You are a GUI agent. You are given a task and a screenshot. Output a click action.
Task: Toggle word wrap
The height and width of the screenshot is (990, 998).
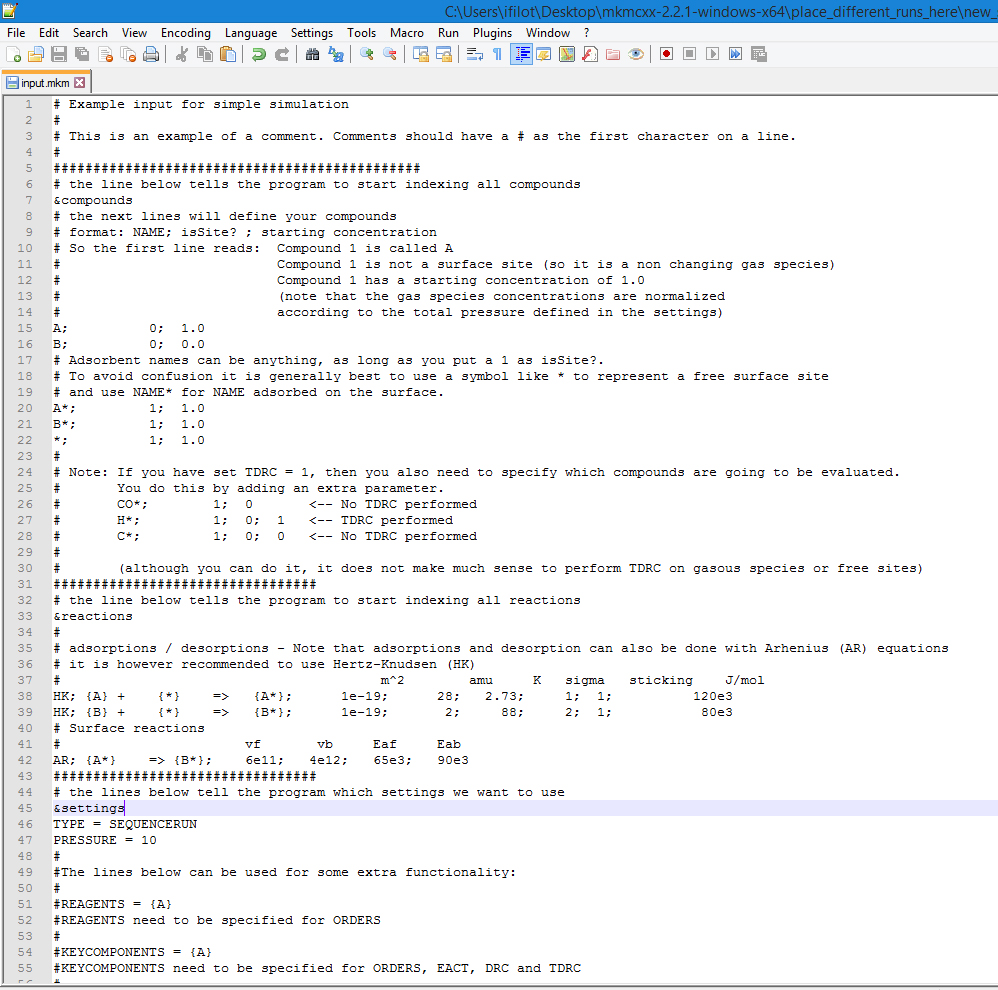point(474,54)
